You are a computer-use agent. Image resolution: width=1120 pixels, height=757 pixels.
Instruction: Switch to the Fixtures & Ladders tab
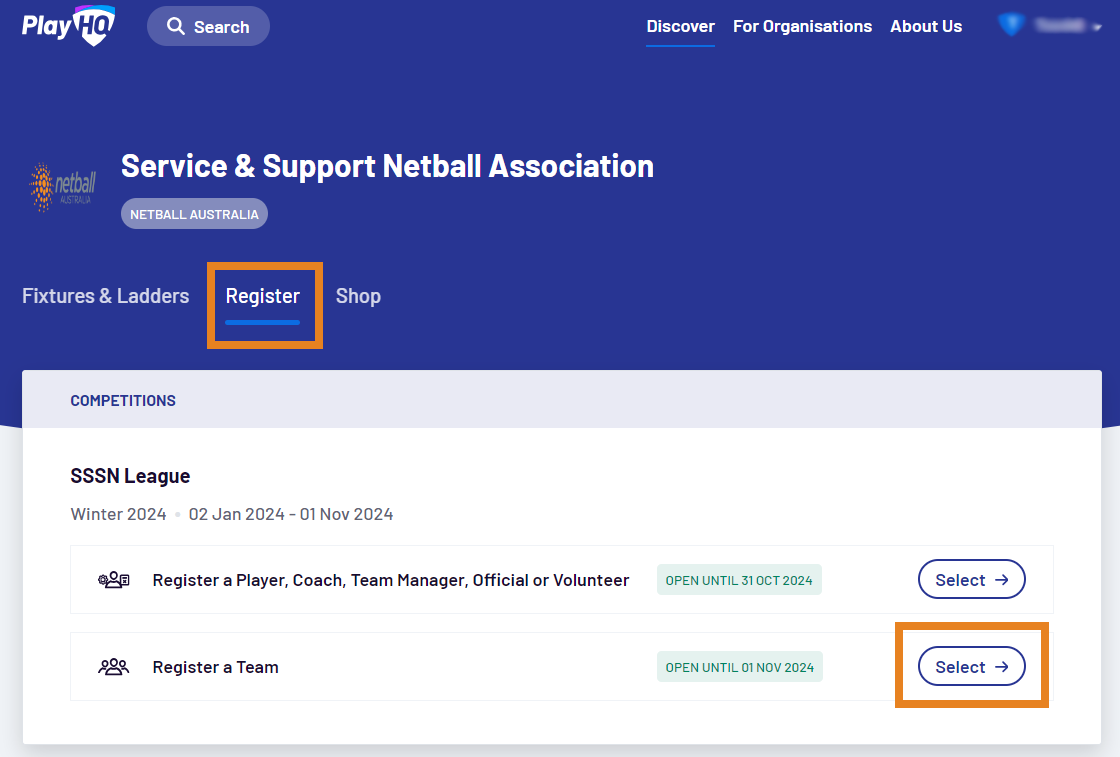tap(105, 296)
